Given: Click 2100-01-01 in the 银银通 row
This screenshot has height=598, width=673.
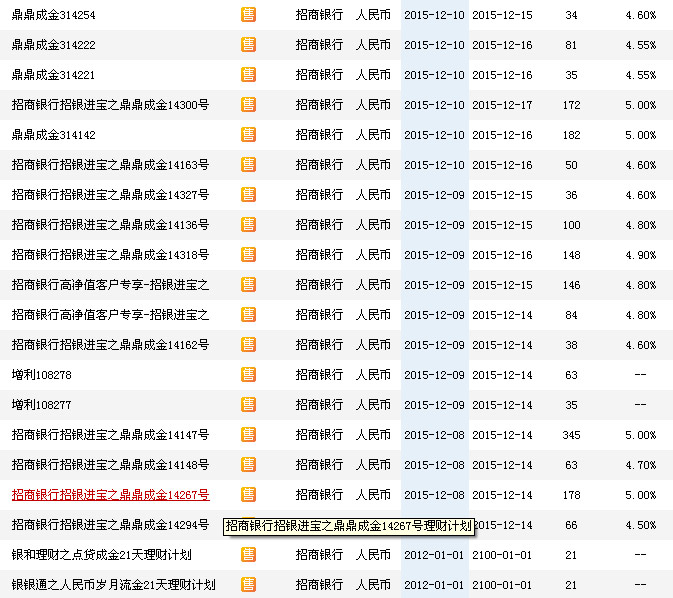Looking at the screenshot, I should click(502, 585).
